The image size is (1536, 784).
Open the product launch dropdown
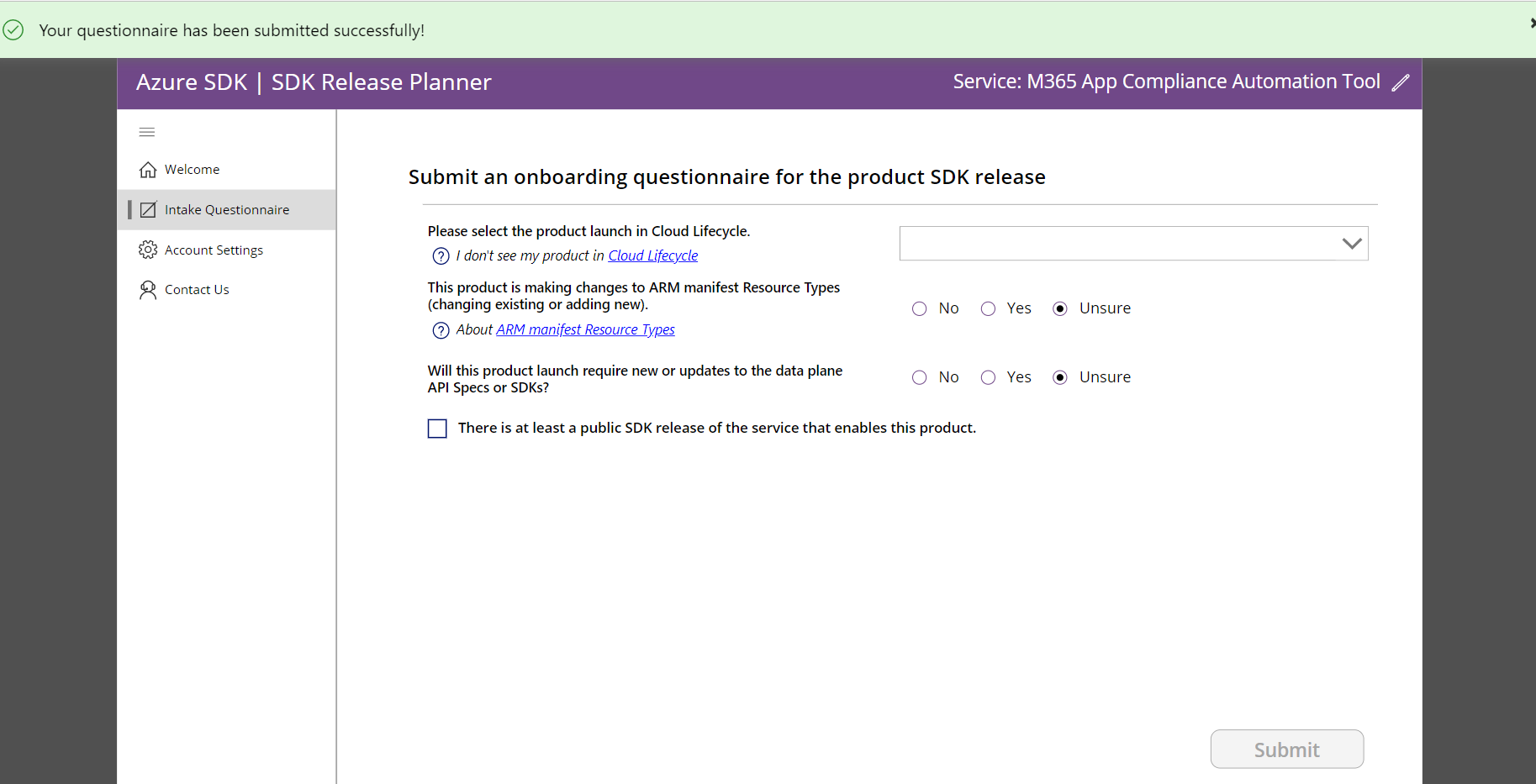(1133, 243)
